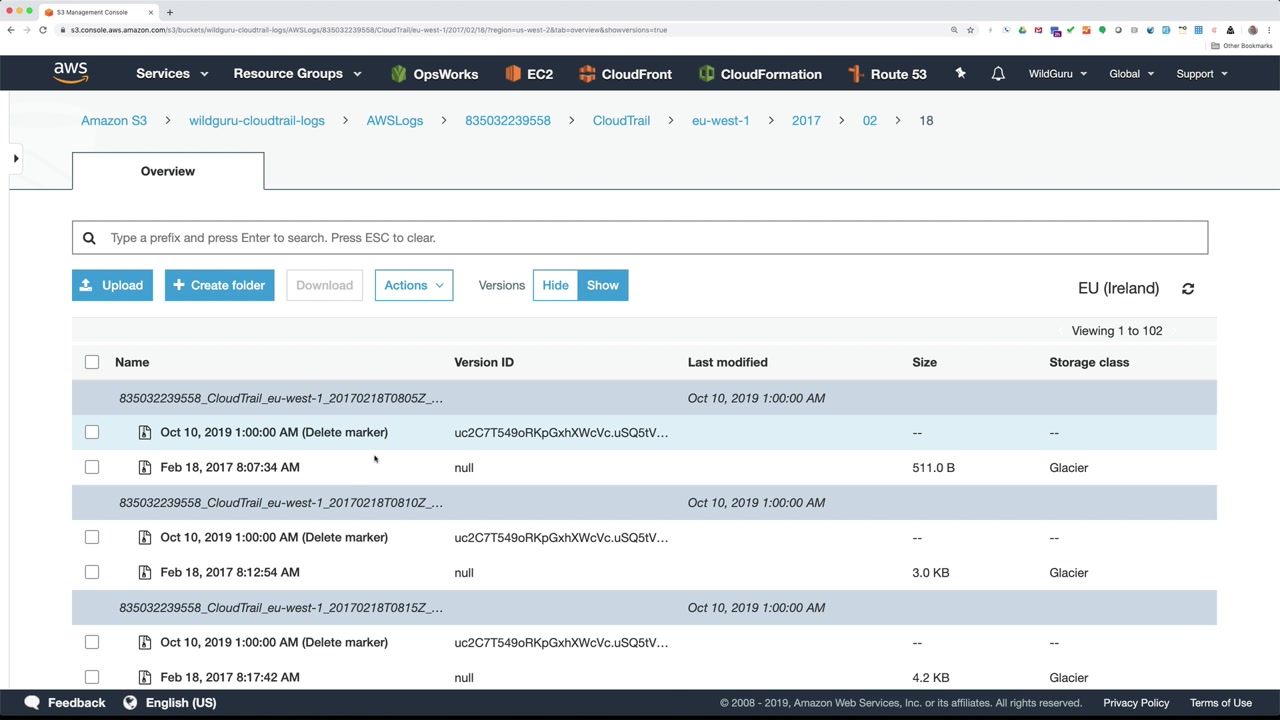Bookmark this page with the star icon

970,30
